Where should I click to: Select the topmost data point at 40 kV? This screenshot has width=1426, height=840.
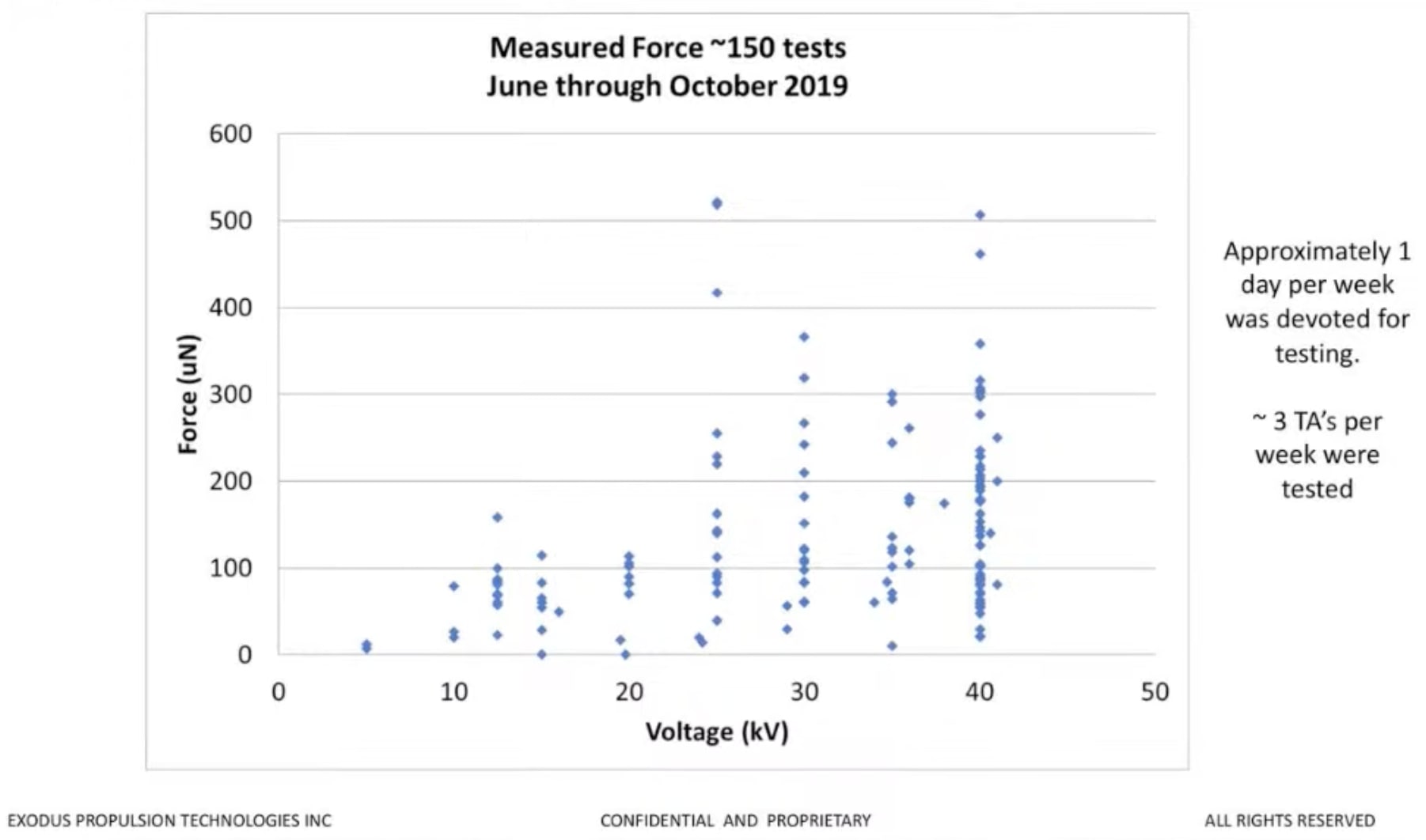[x=980, y=215]
